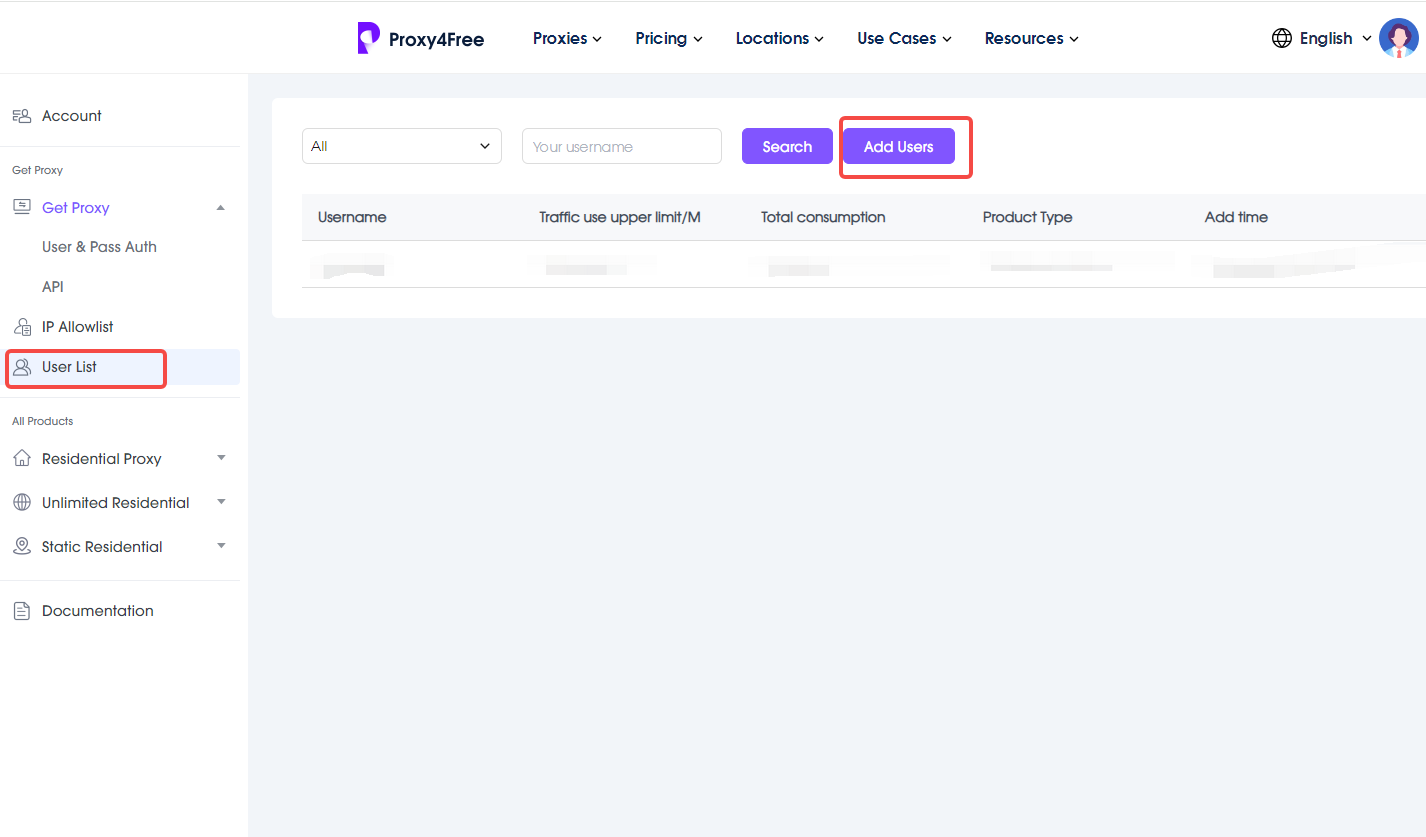1426x837 pixels.
Task: Select the Account icon in the sidebar
Action: click(22, 116)
